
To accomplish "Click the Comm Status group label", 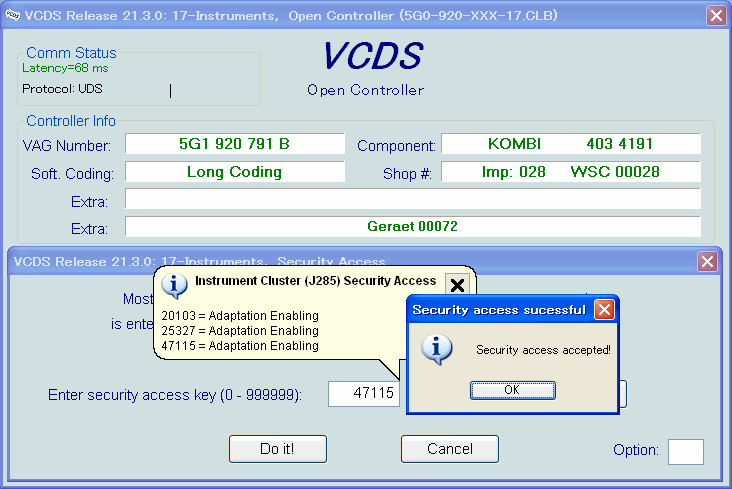I will pos(71,53).
